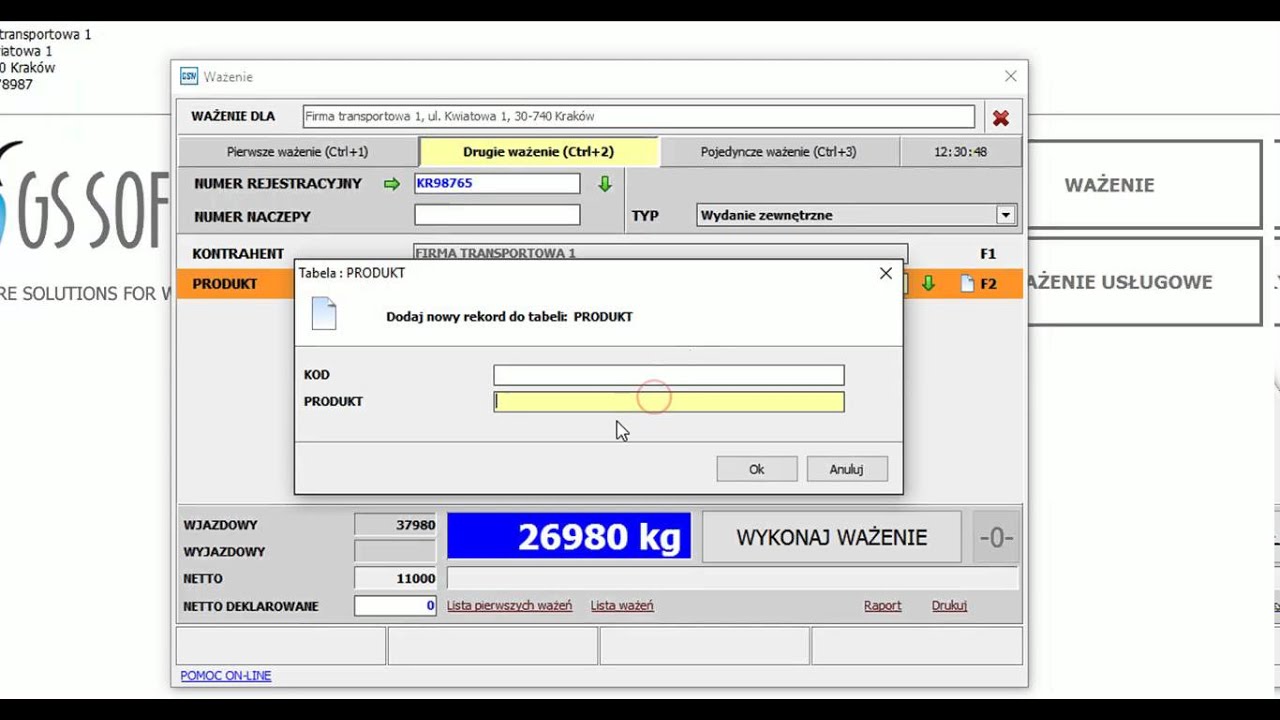This screenshot has width=1280, height=720.
Task: Close the Tabela : PRODUKT dialog
Action: [885, 273]
